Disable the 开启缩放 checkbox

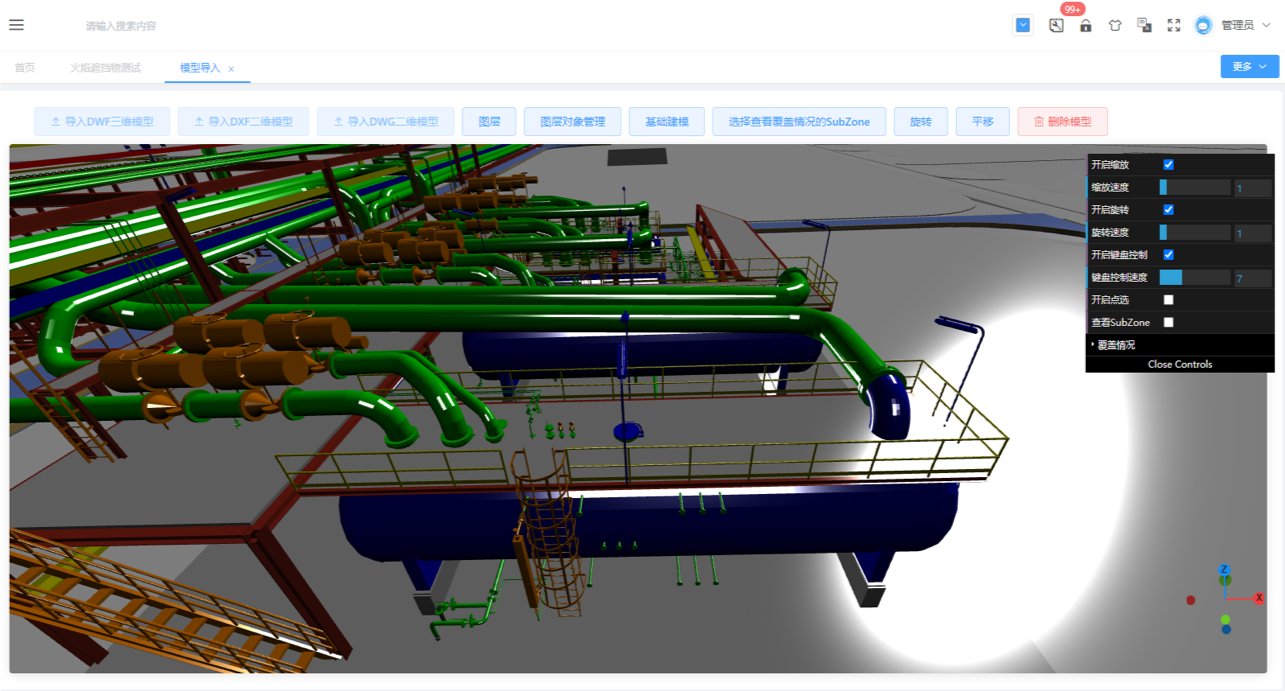pyautogui.click(x=1168, y=164)
